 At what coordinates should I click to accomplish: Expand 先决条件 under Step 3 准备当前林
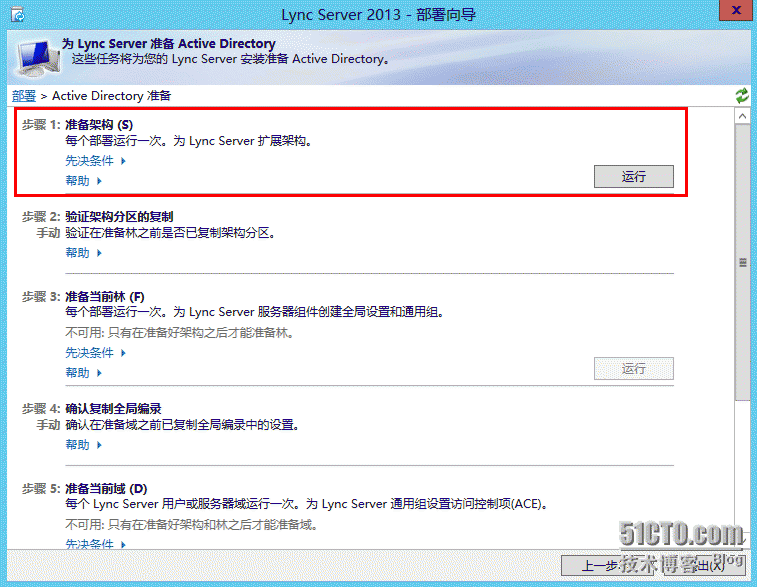(96, 352)
